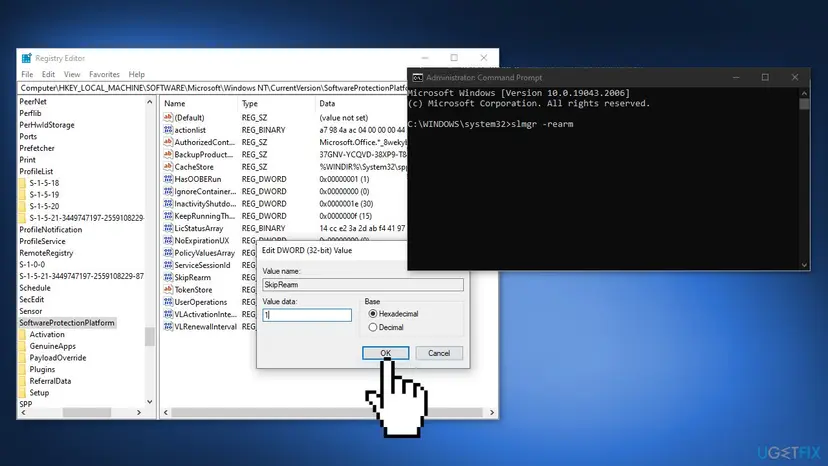
Task: Select the actionlist binary value icon
Action: click(168, 129)
